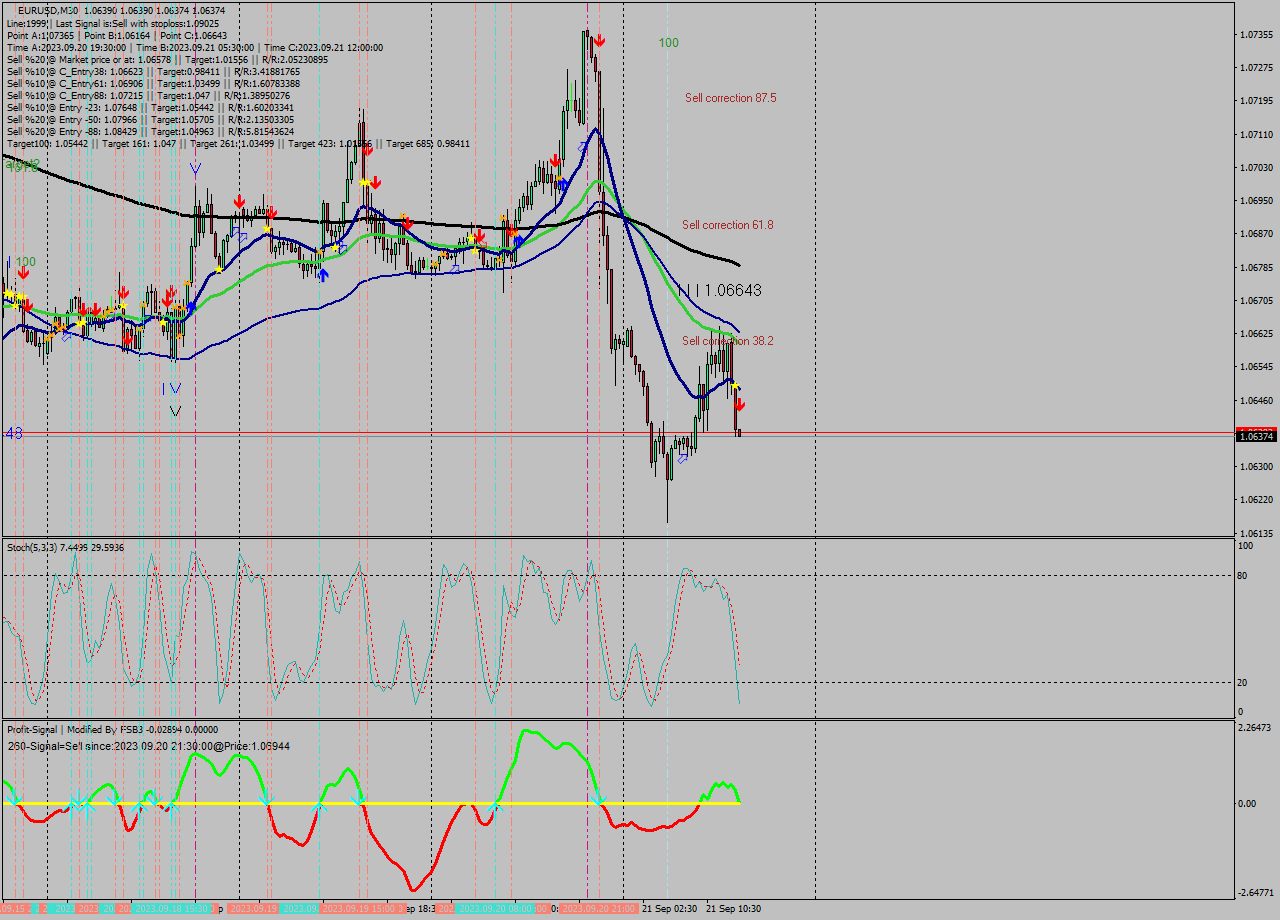Select the 'Entry -50' sell level line
The height and width of the screenshot is (920, 1280).
150,119
